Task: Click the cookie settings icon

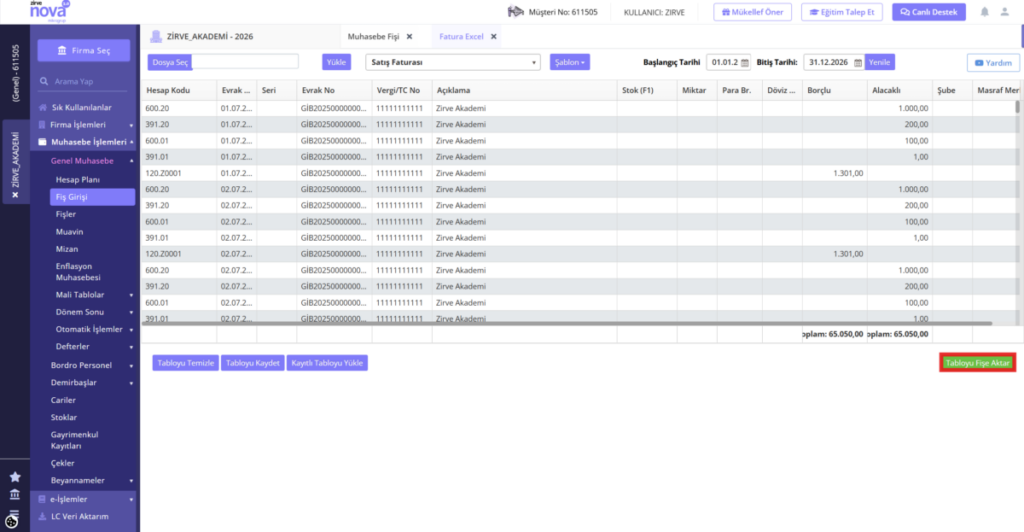Action: pyautogui.click(x=11, y=522)
